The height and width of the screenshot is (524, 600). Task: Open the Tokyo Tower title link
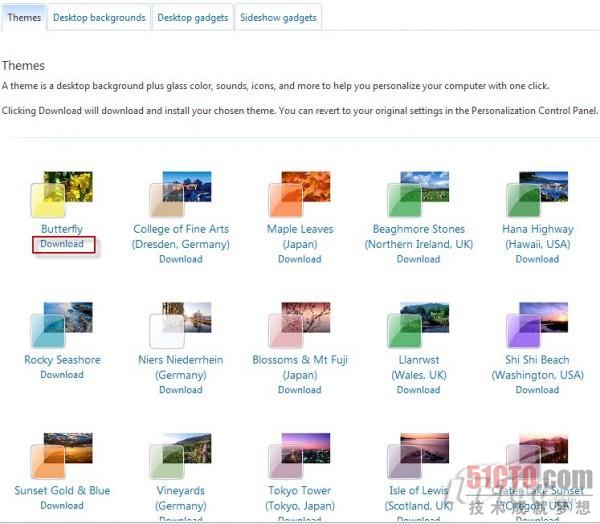point(300,498)
